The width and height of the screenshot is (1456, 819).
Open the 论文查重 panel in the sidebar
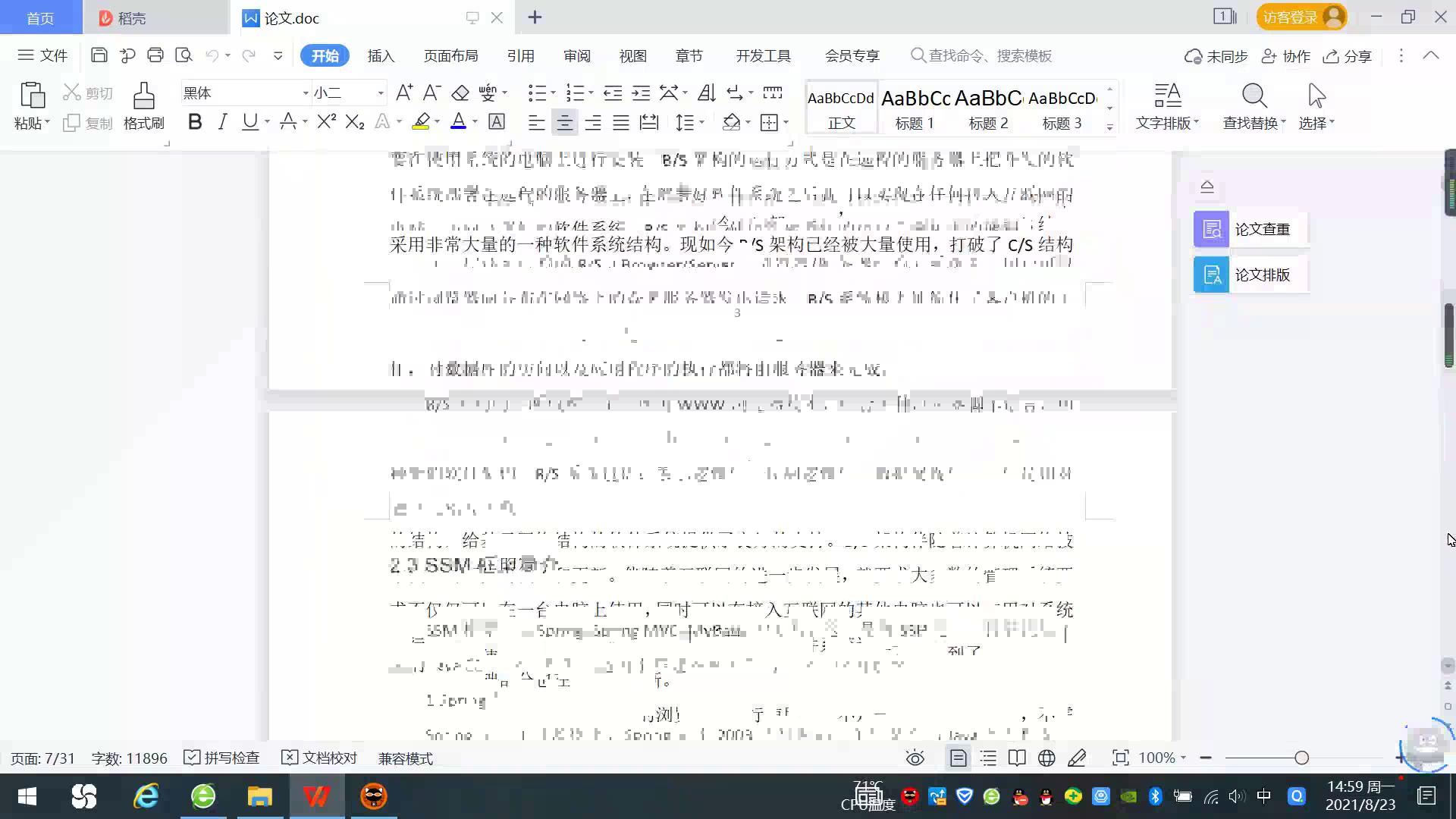point(1250,228)
